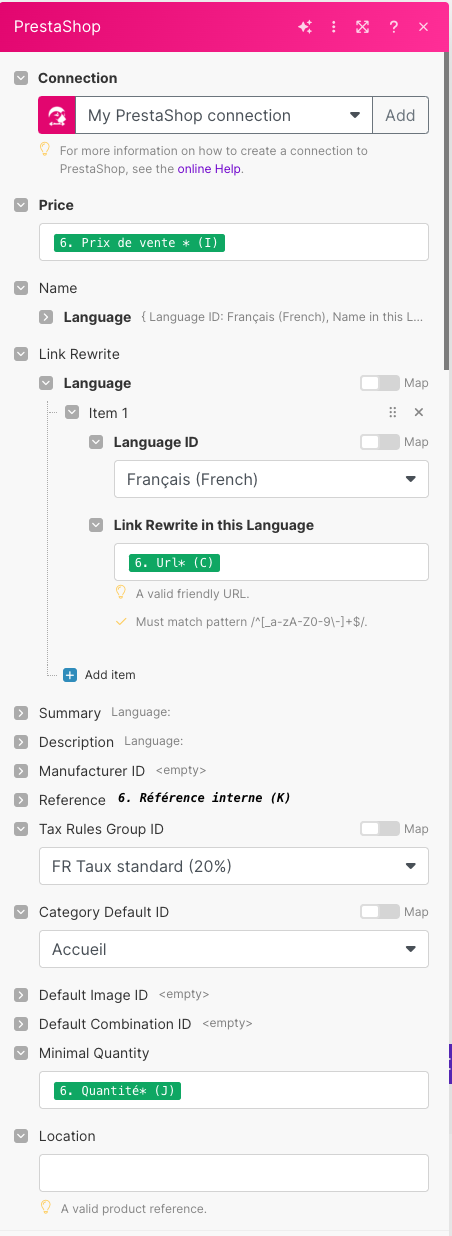
Task: Collapse the Minimal Quantity section
Action: pos(21,1053)
